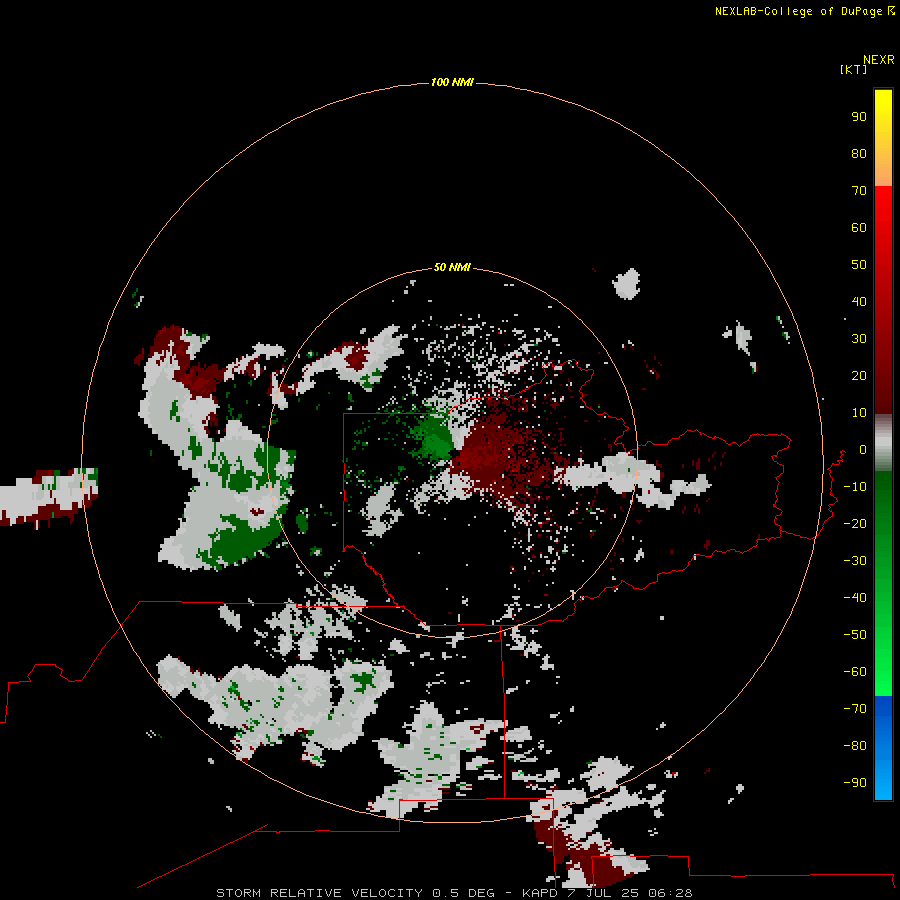Screen dimensions: 900x900
Task: Click the '100 NMI' range ring label
Action: (452, 82)
